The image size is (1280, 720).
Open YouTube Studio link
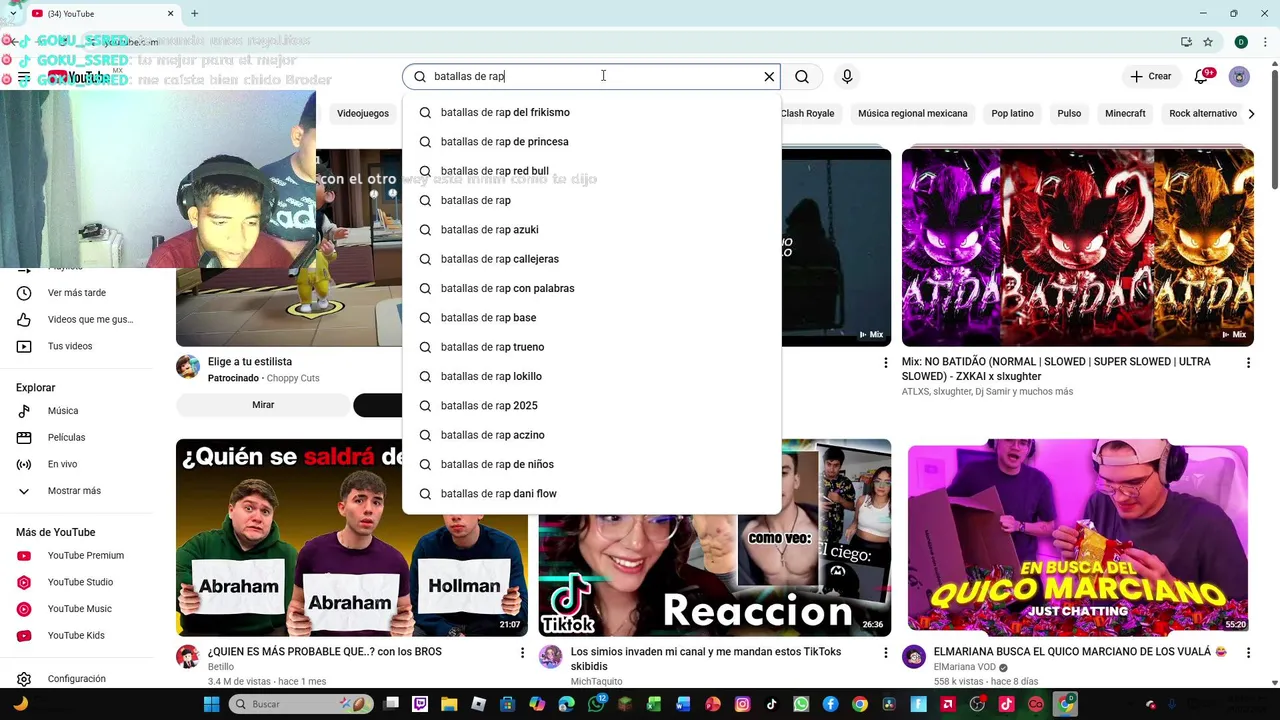(x=78, y=583)
